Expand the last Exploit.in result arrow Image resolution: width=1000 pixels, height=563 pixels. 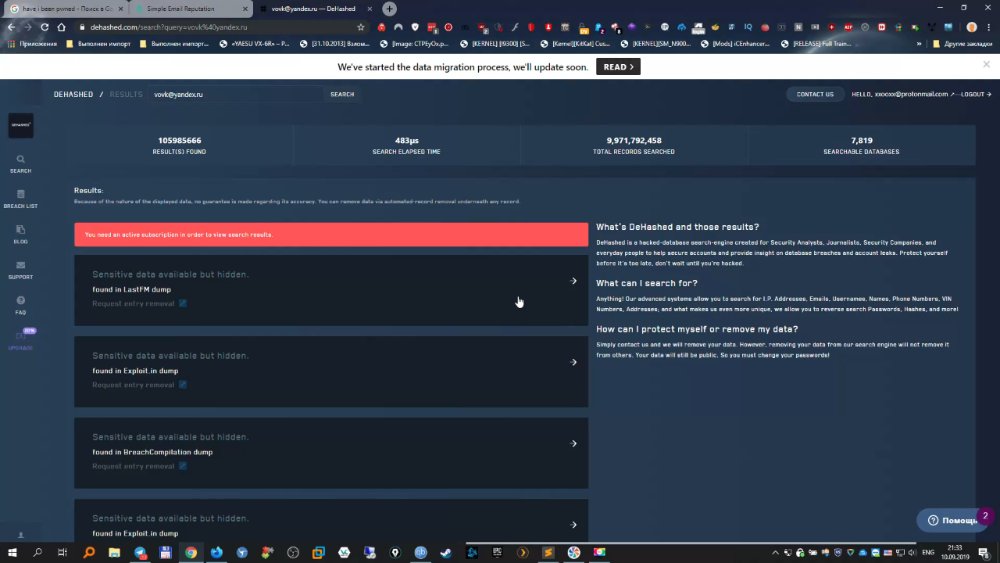(x=573, y=525)
